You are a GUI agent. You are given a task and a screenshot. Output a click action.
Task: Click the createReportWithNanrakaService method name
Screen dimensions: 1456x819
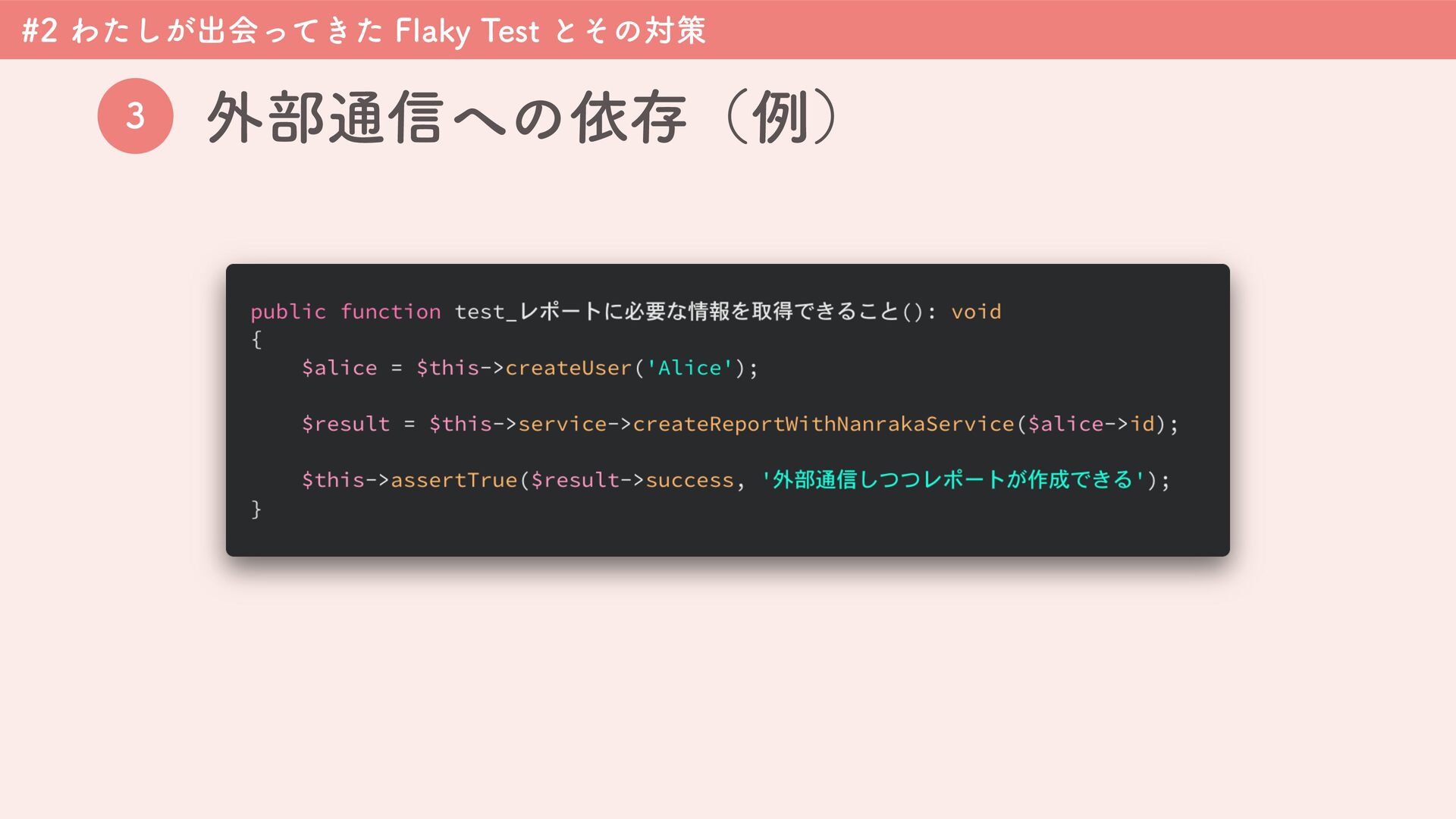(824, 424)
